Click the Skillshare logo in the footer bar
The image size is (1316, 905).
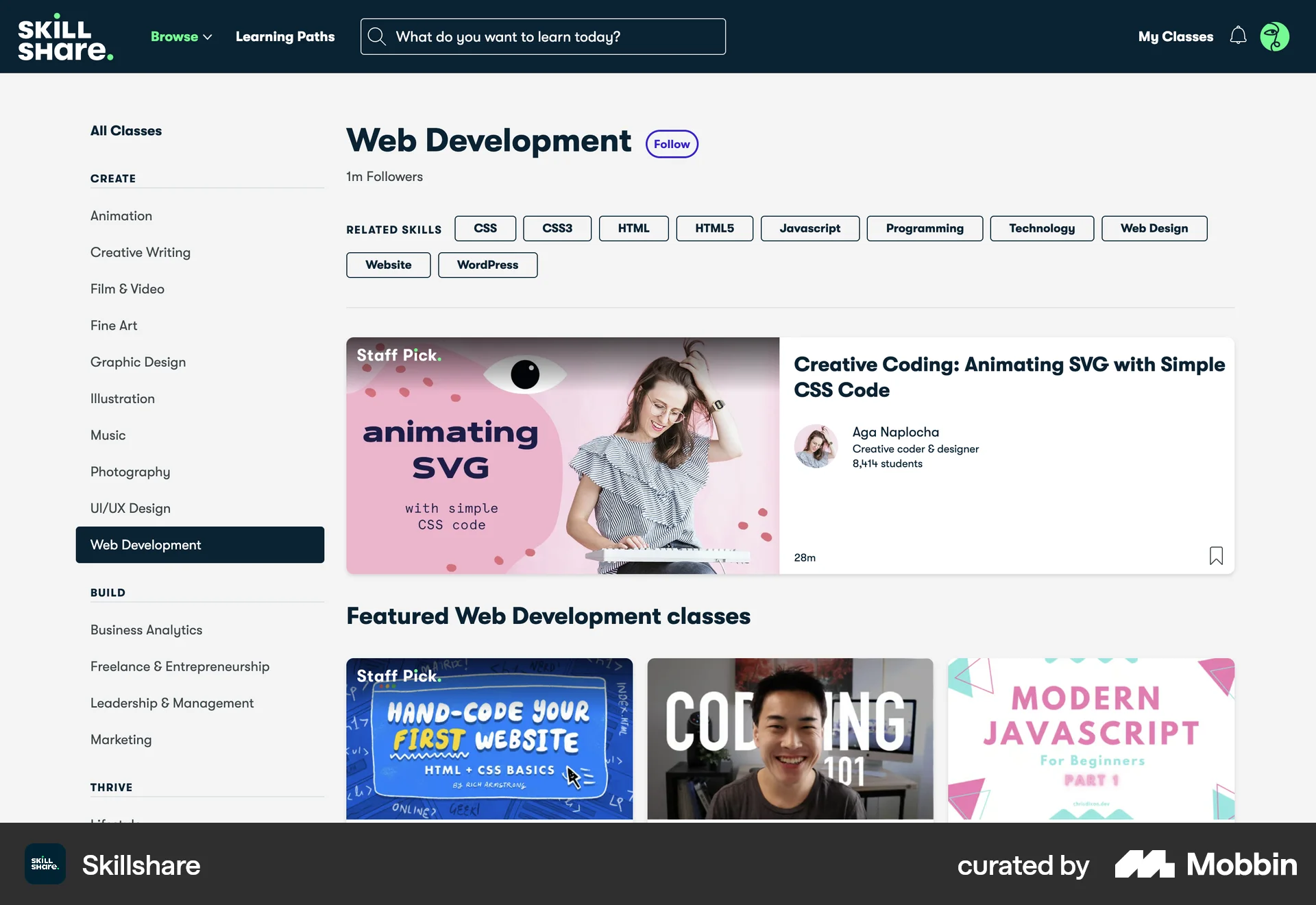click(x=44, y=864)
